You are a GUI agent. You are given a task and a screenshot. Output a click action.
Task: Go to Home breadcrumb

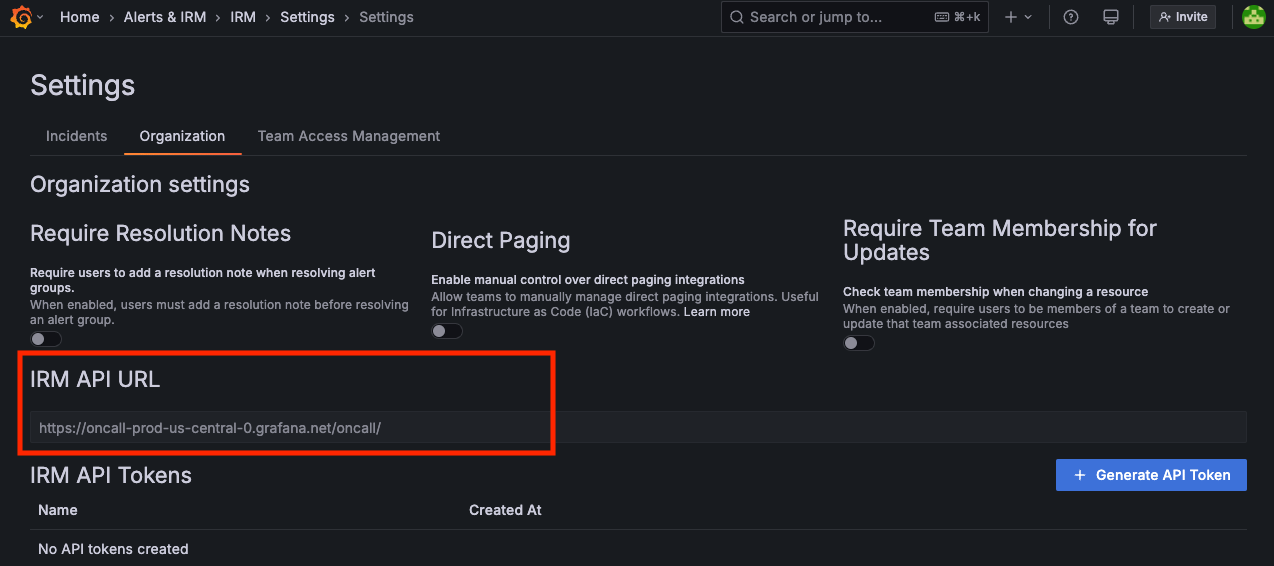click(x=79, y=17)
